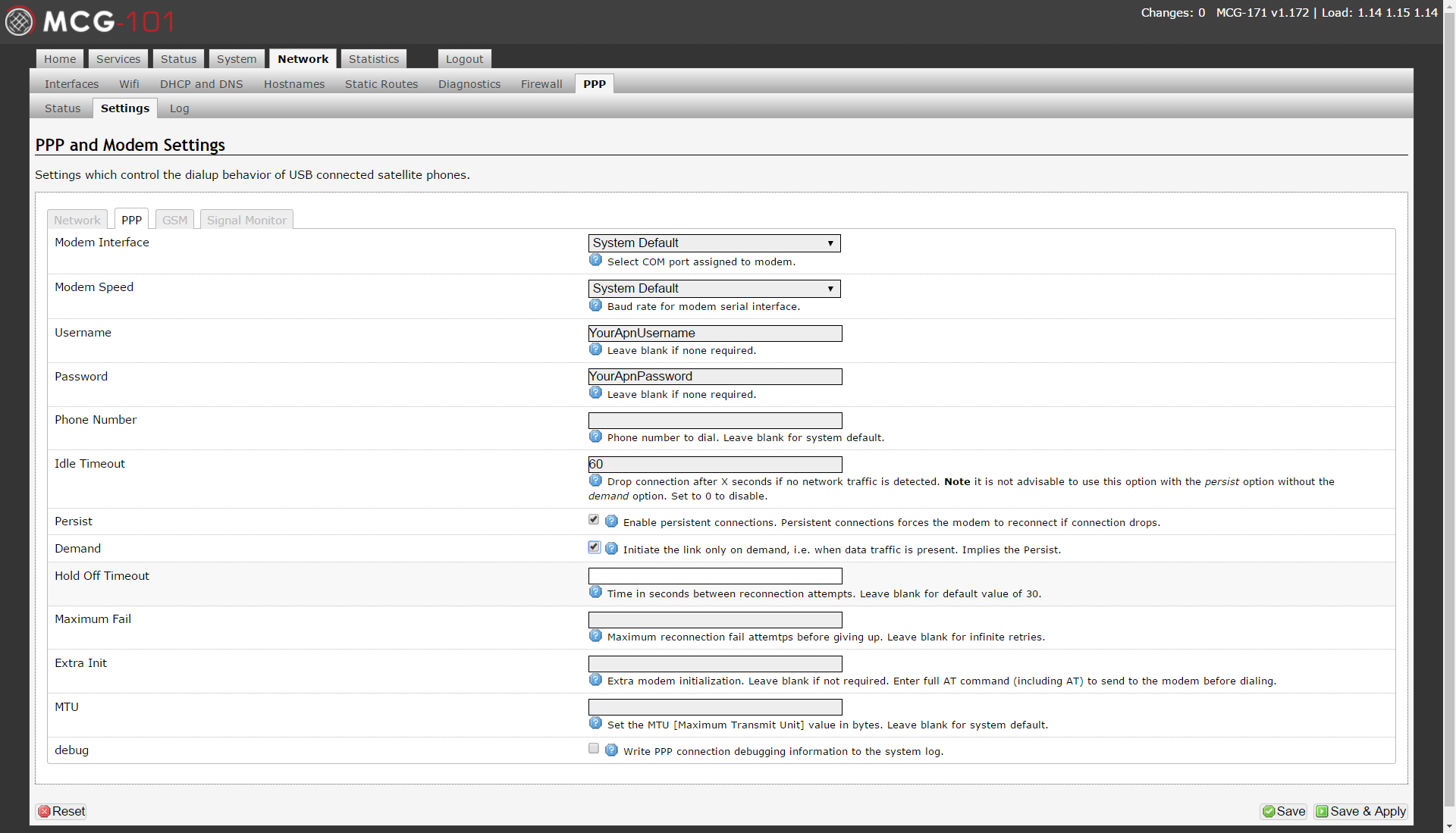The image size is (1456, 833).
Task: Click the Save & Apply button
Action: click(x=1360, y=811)
